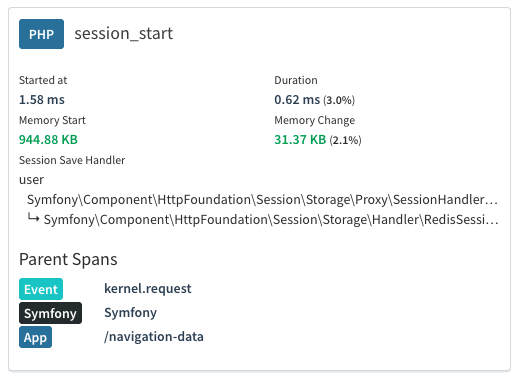Click the Parent Spans heading

[68, 259]
